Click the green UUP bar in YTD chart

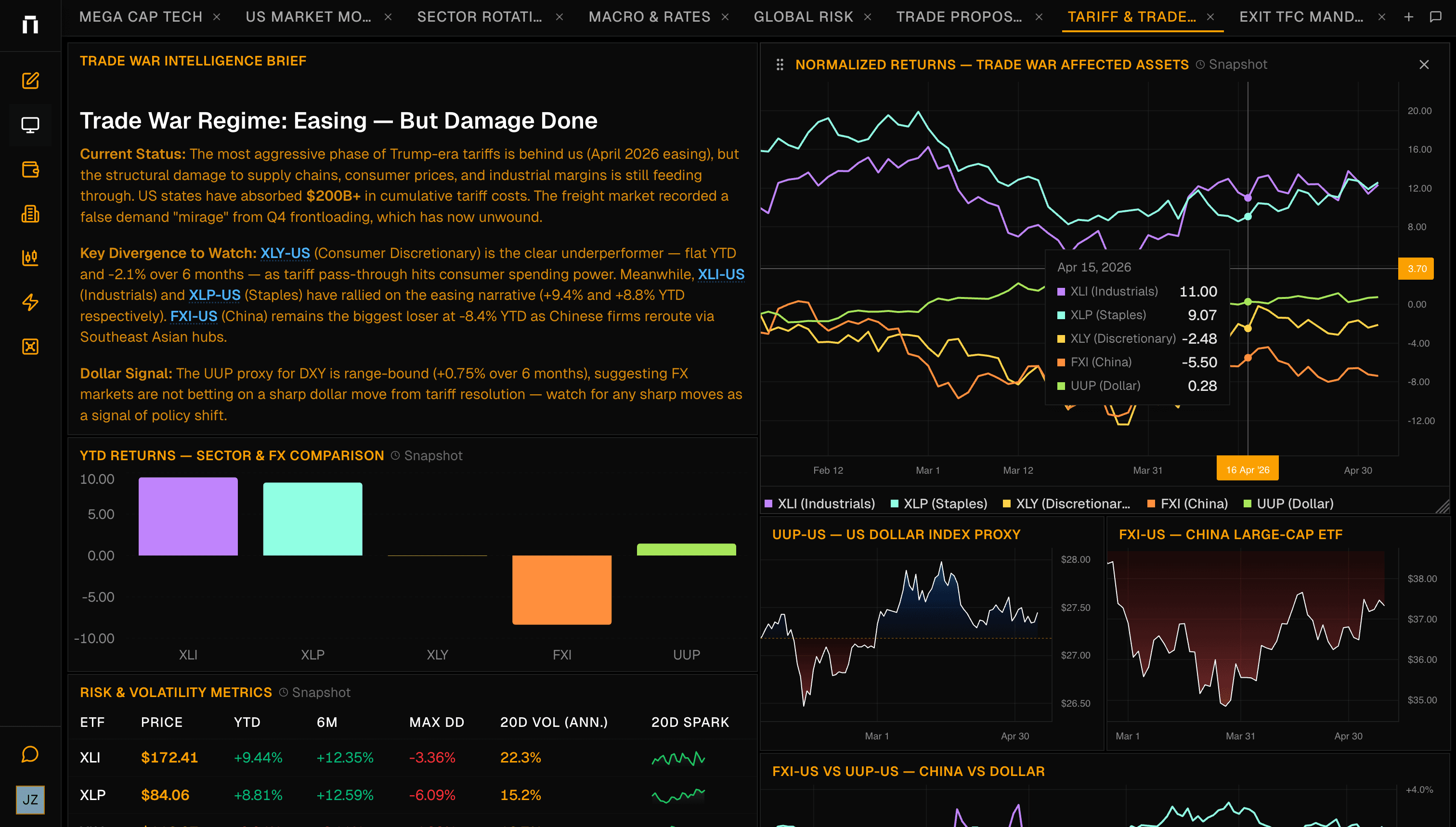pyautogui.click(x=686, y=550)
